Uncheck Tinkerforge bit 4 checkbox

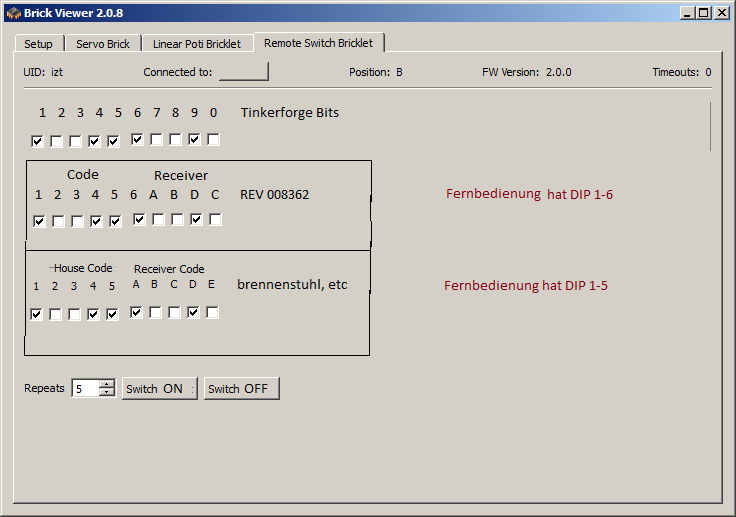coord(94,141)
